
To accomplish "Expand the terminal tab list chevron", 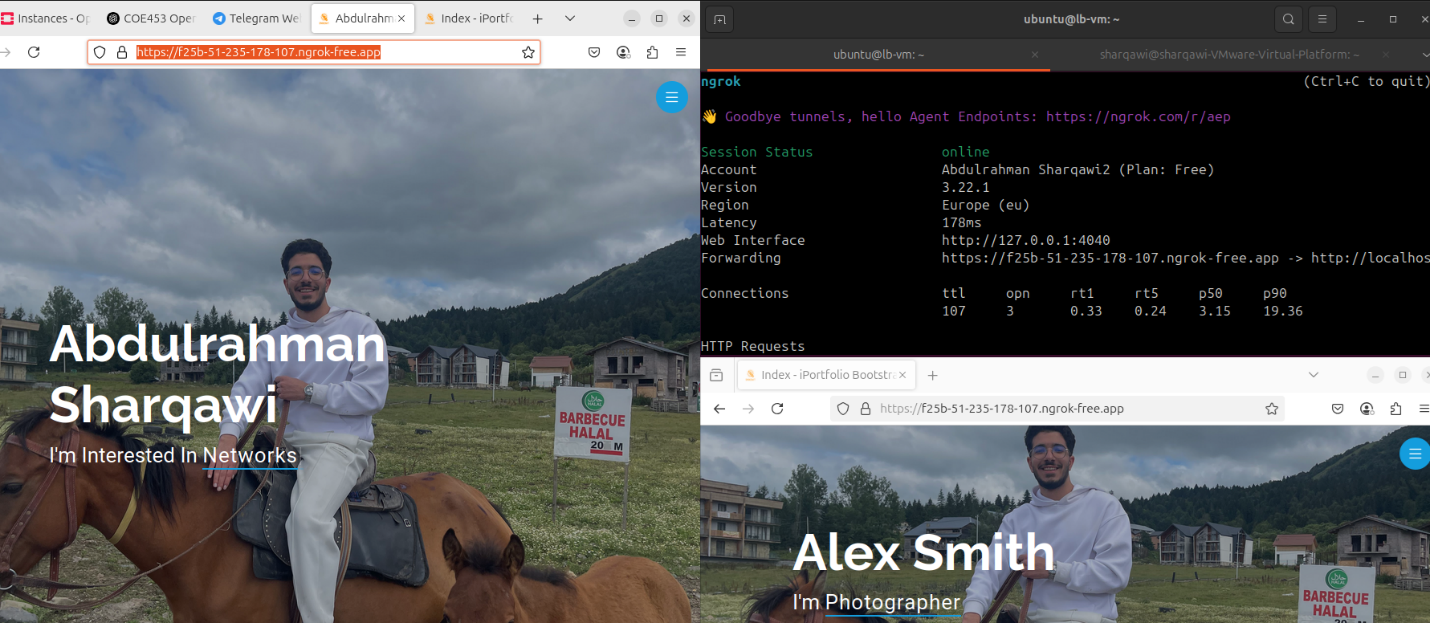I will [1424, 55].
